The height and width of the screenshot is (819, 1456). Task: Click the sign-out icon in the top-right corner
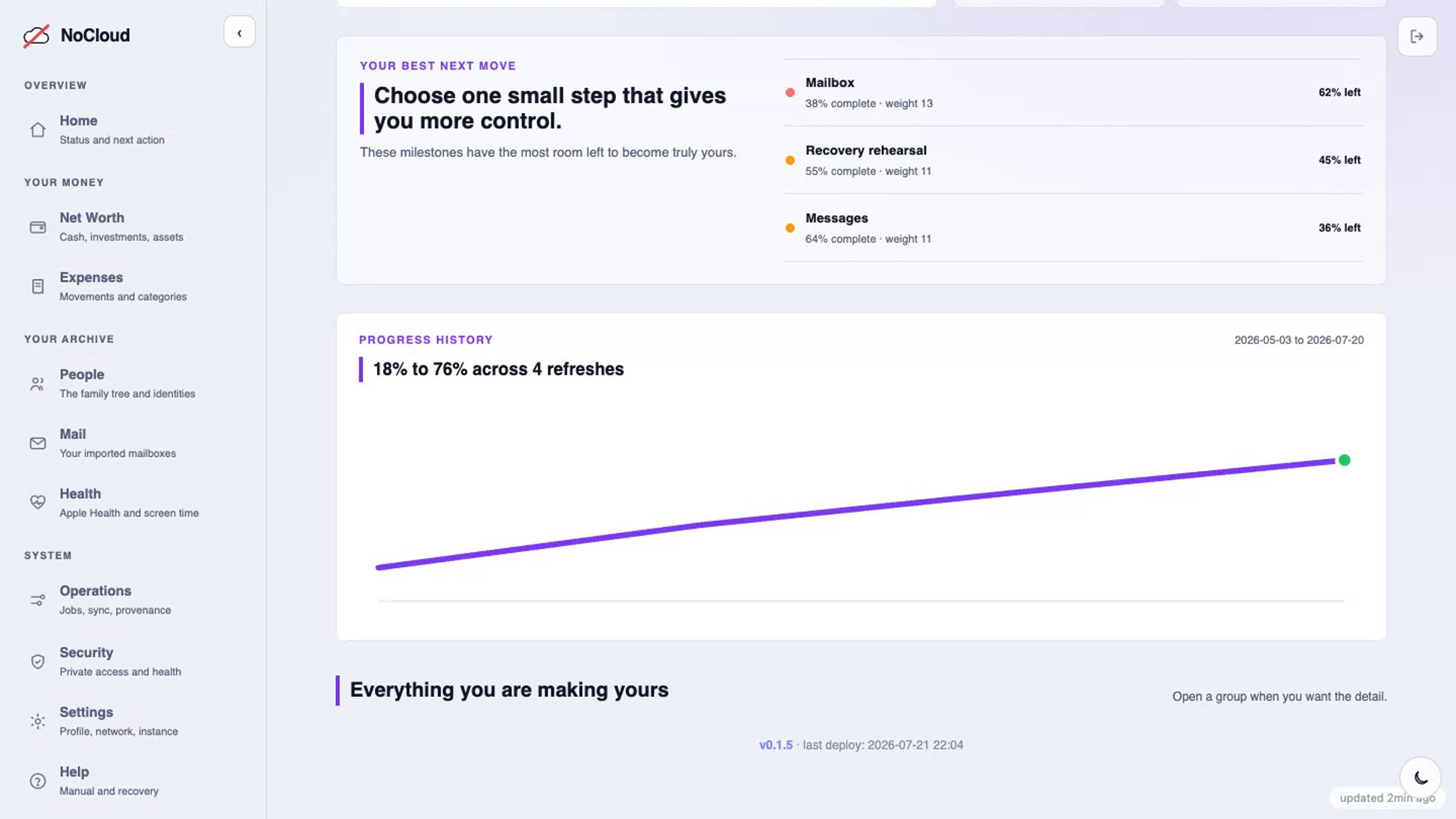pyautogui.click(x=1417, y=36)
